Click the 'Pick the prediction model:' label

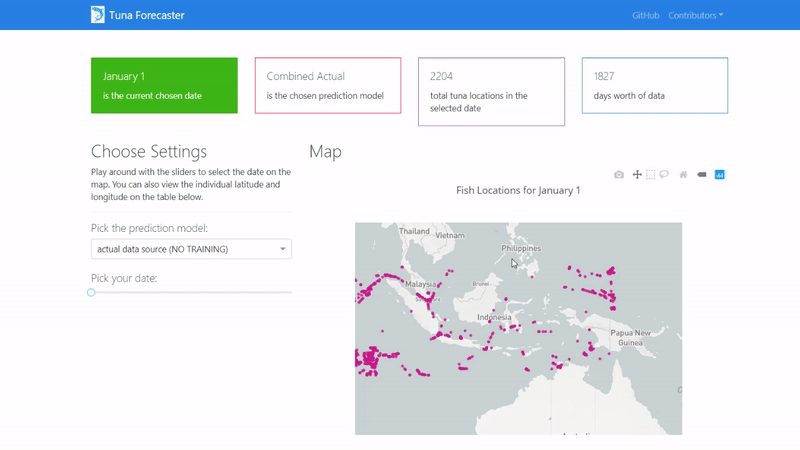point(149,228)
